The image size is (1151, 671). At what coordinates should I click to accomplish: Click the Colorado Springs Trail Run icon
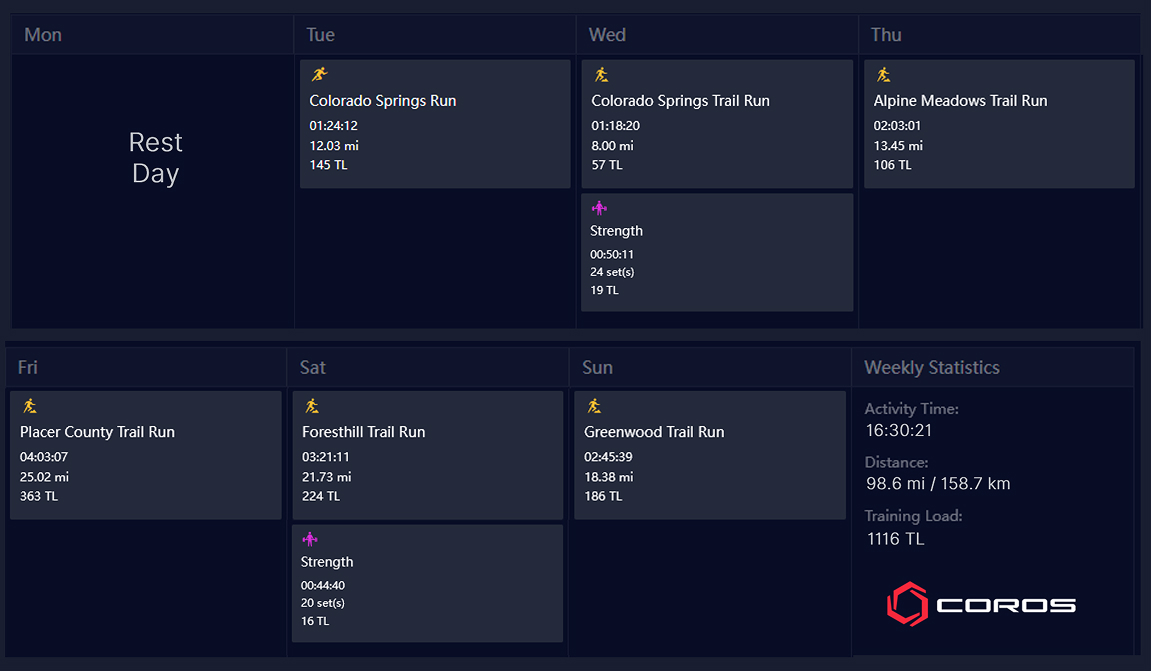click(601, 74)
